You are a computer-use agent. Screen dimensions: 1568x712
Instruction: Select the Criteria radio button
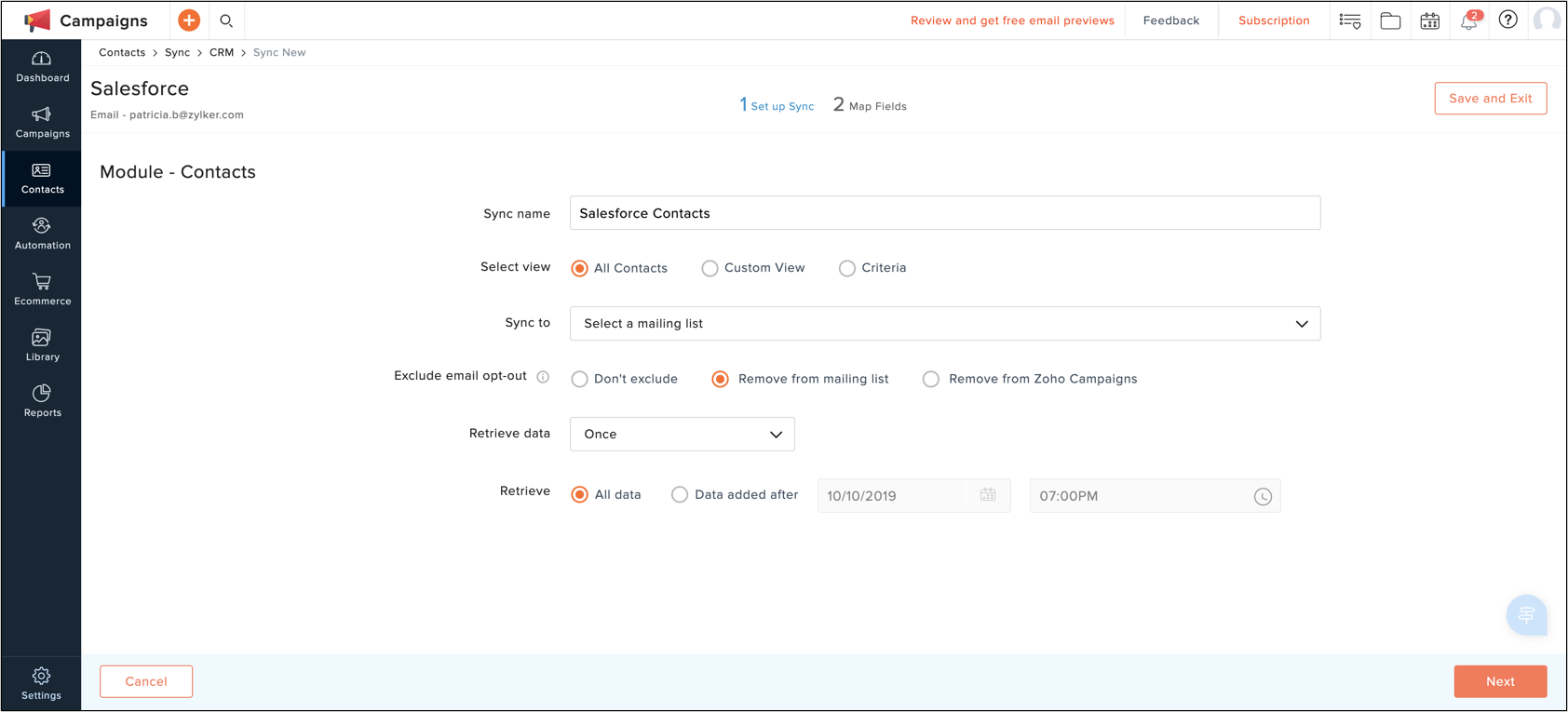[x=846, y=268]
